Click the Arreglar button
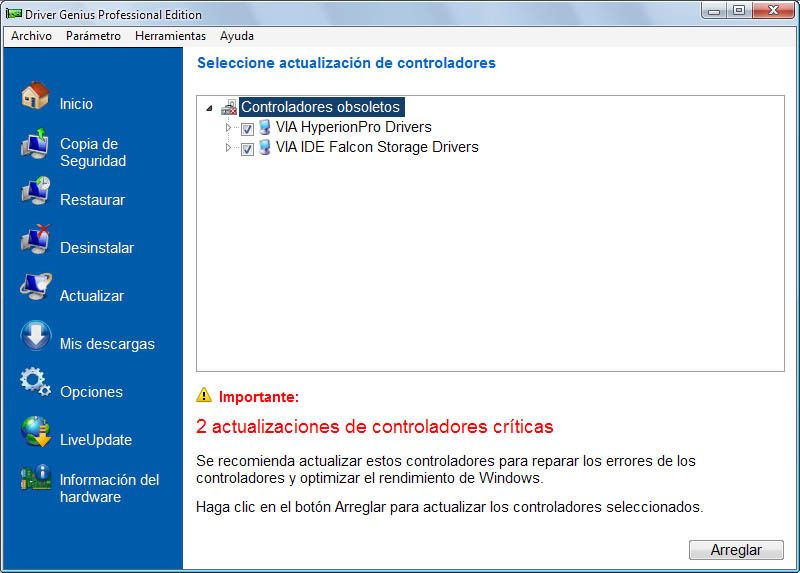Image resolution: width=800 pixels, height=573 pixels. (x=736, y=550)
